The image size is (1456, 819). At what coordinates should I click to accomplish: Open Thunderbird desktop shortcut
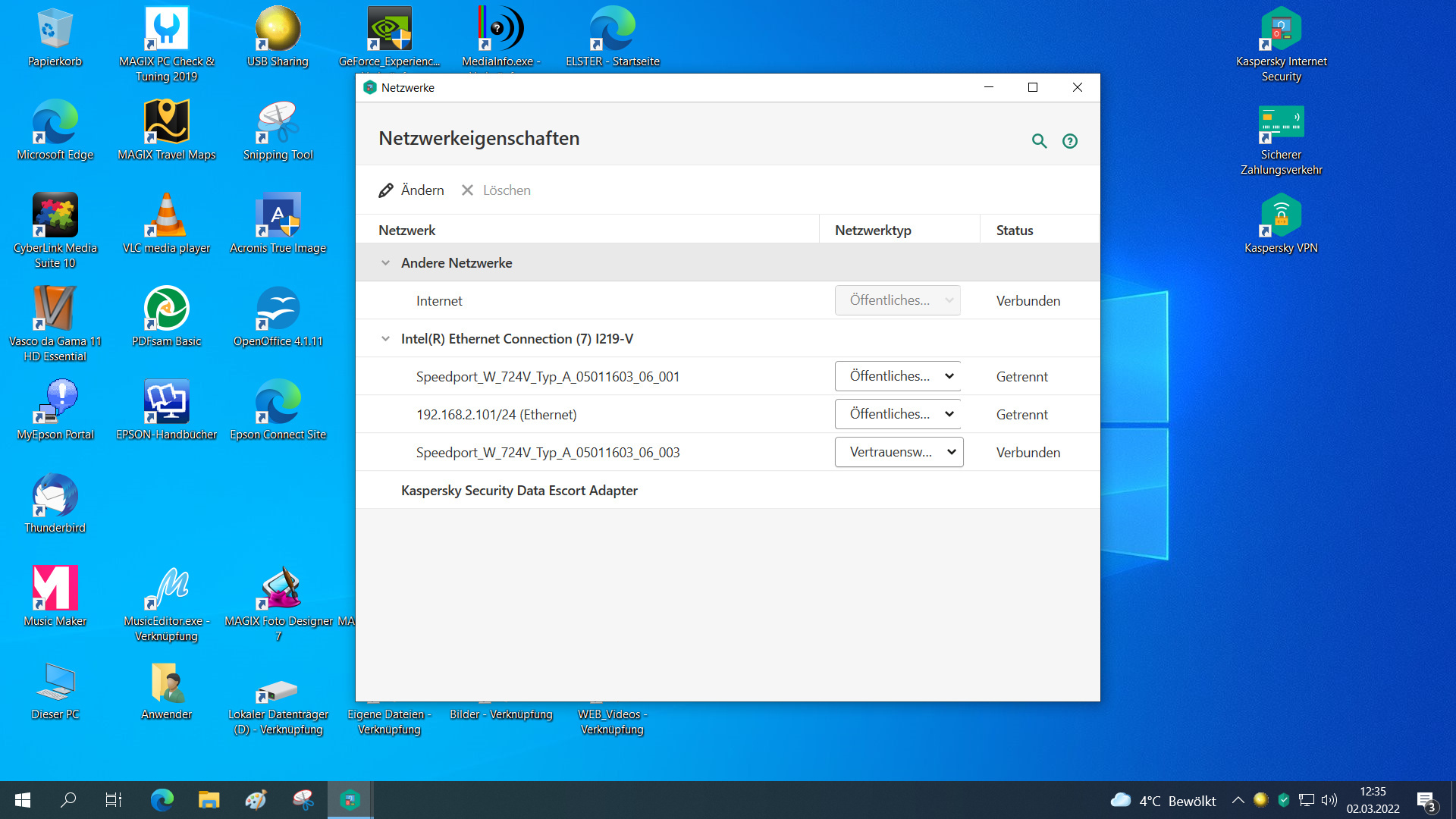(55, 504)
